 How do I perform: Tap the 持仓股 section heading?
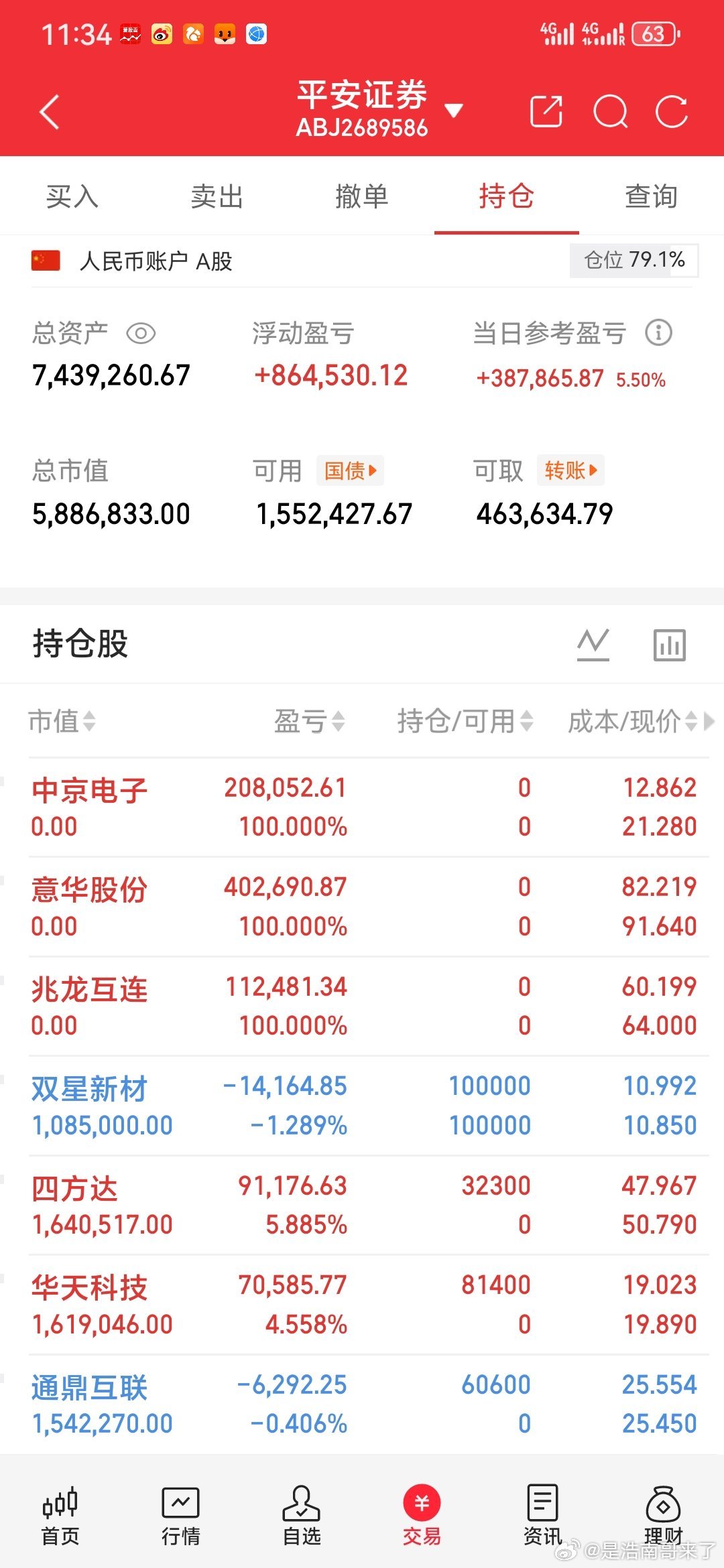[x=80, y=644]
